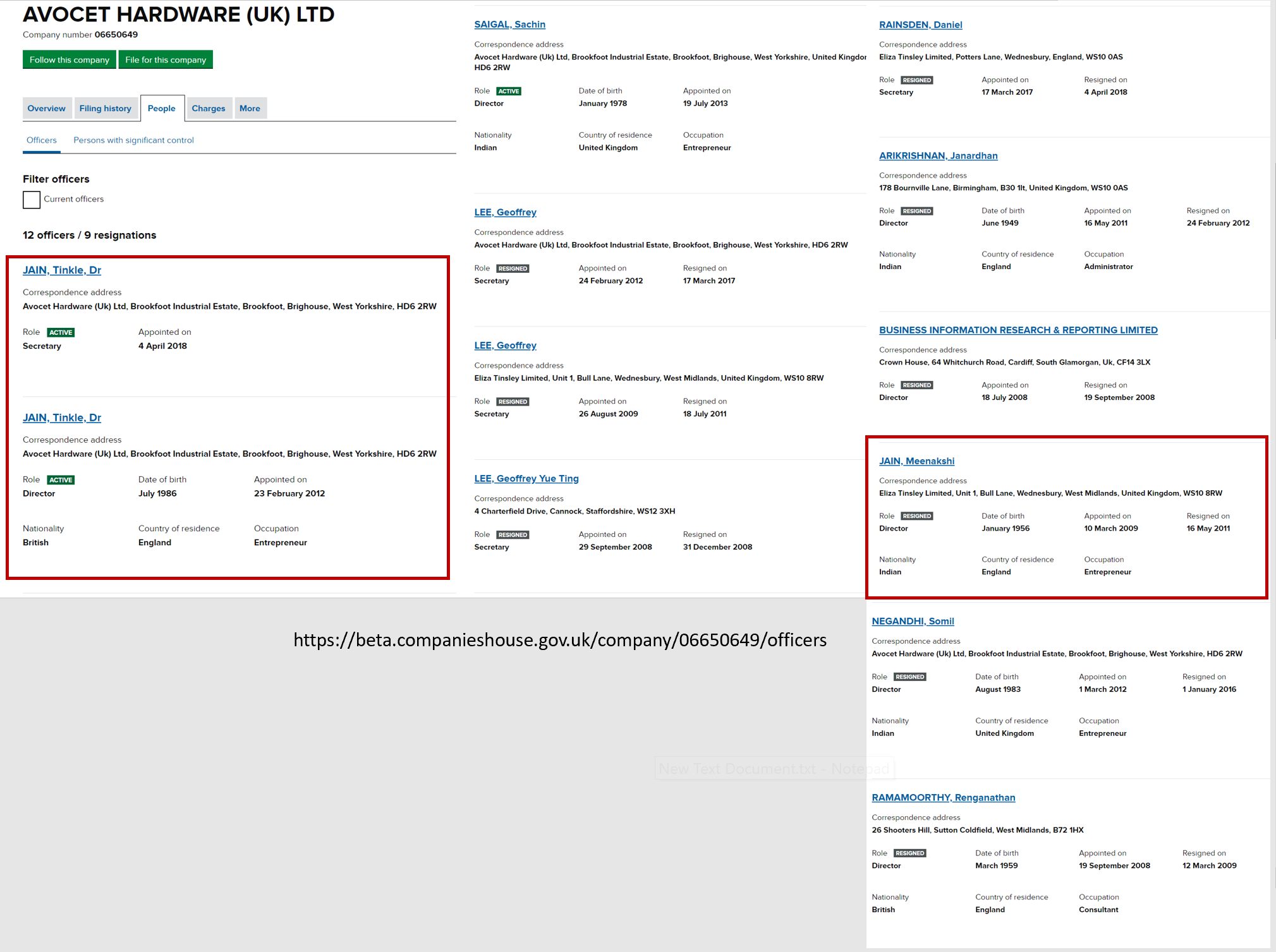The height and width of the screenshot is (952, 1276).
Task: Open LEE, Geoffrey link appointed 24 February 2012
Action: tap(505, 212)
